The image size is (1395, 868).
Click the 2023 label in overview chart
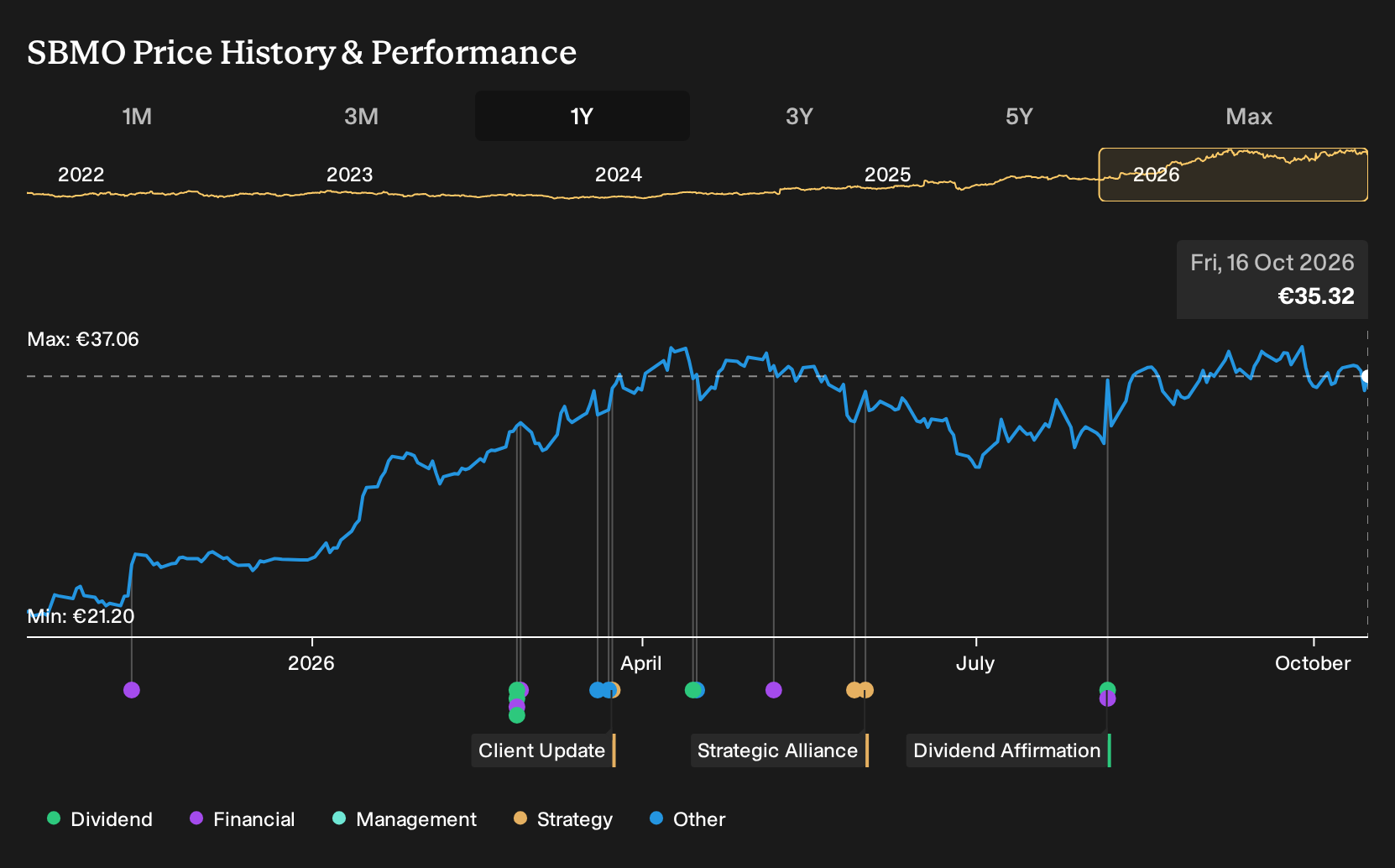[350, 175]
